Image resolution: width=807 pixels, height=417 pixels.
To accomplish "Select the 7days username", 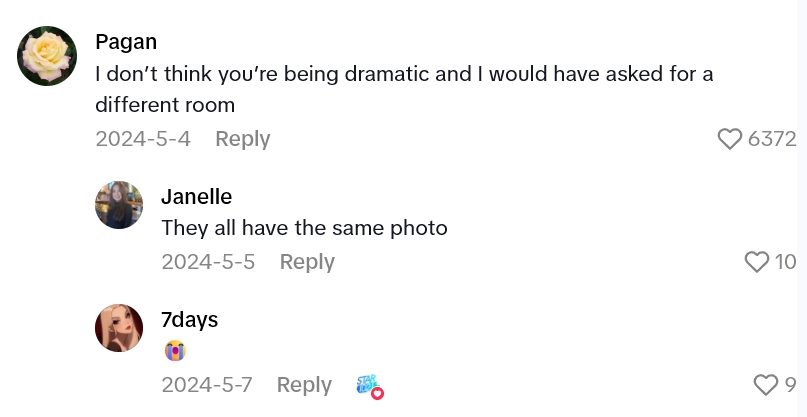I will click(x=189, y=319).
